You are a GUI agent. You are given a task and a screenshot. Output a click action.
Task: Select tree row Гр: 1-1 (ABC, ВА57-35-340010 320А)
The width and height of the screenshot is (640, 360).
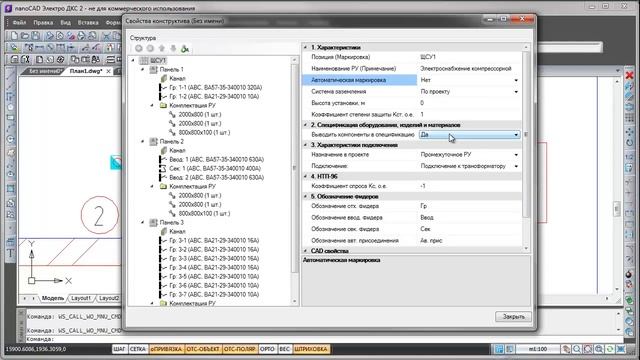click(x=216, y=87)
